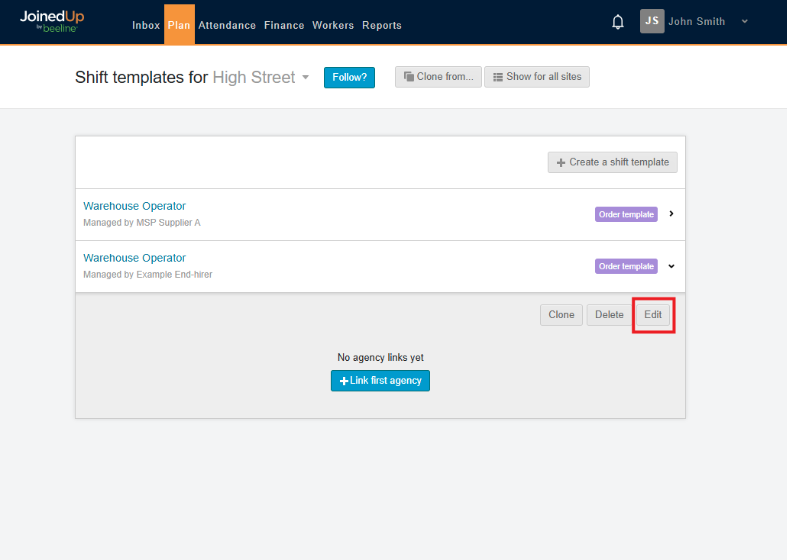Collapse the Example End-hirer template row
This screenshot has width=787, height=560.
[x=671, y=266]
